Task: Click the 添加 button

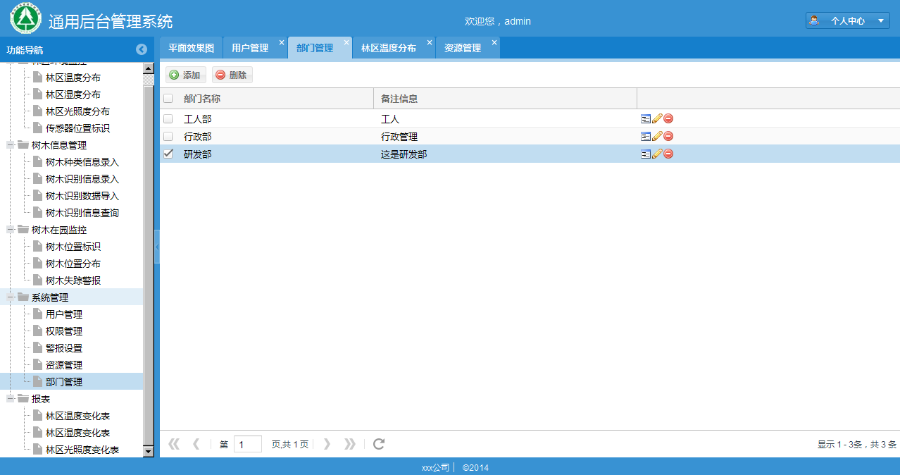Action: click(x=185, y=75)
